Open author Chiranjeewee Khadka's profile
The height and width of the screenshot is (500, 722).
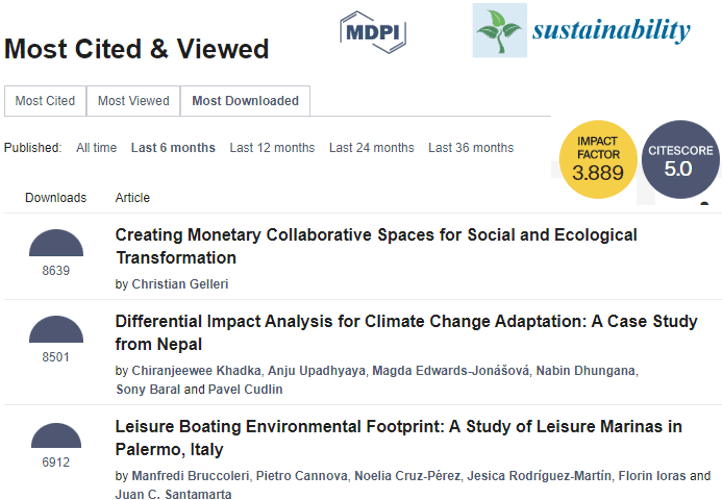click(196, 371)
